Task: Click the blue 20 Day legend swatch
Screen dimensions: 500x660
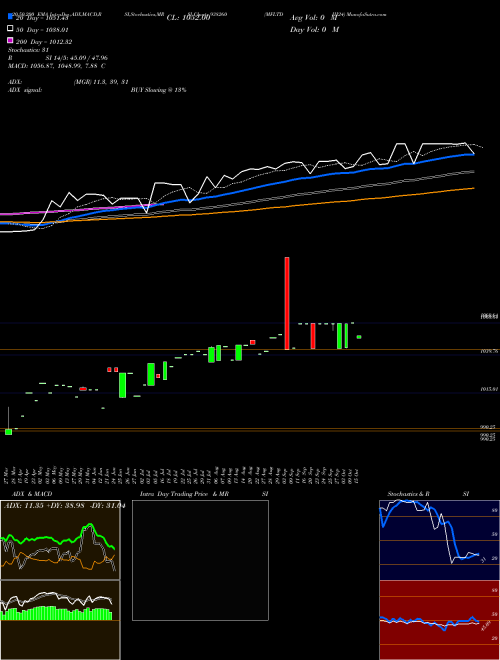Action: [10, 17]
